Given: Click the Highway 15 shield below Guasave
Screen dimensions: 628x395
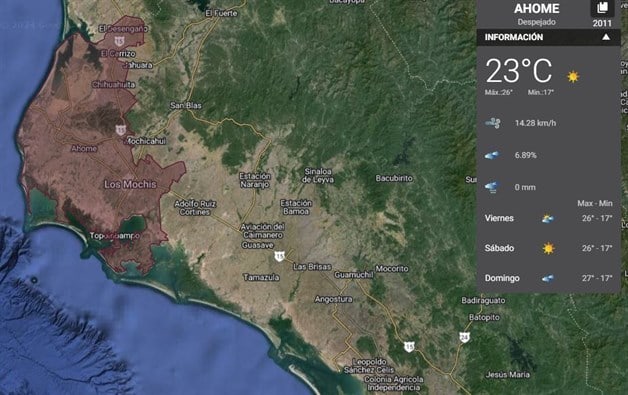Looking at the screenshot, I should (x=280, y=256).
